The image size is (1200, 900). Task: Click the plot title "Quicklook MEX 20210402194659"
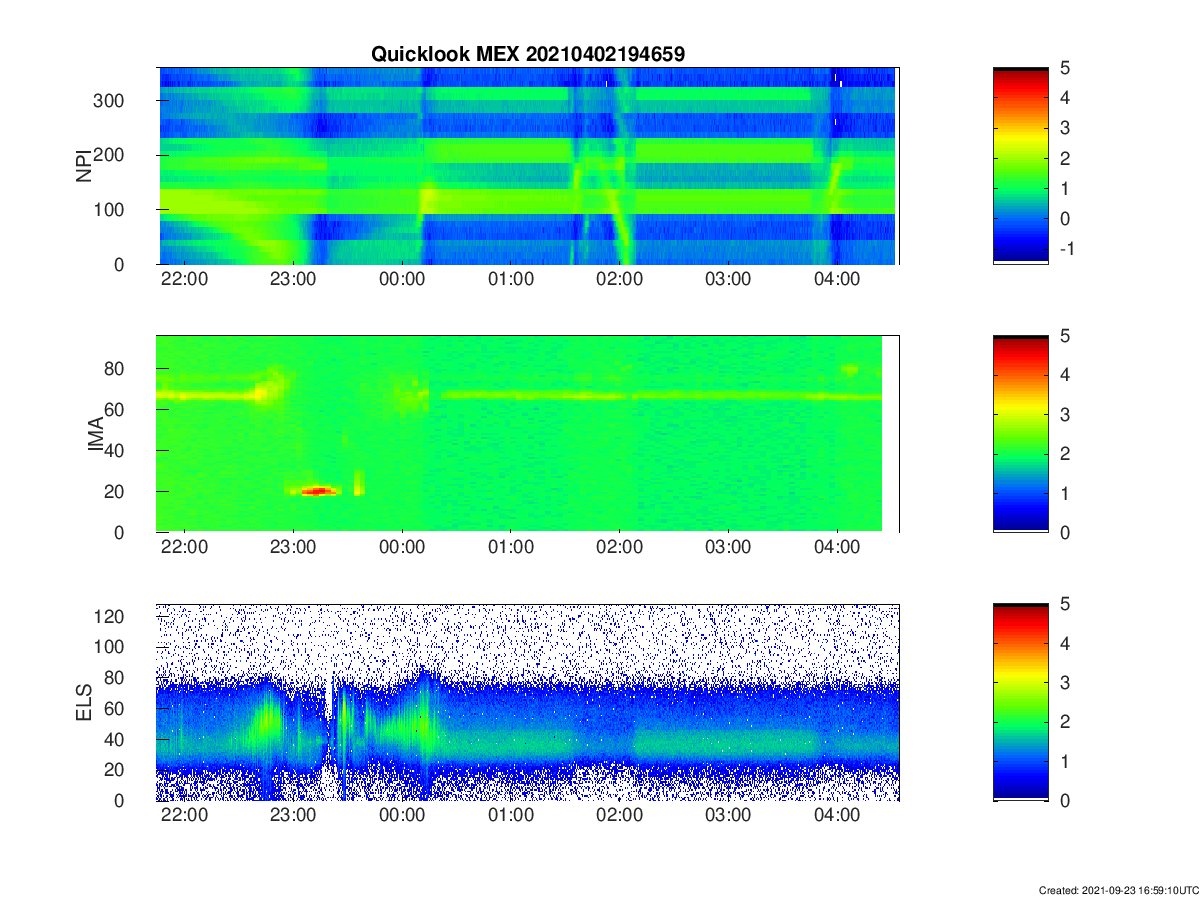(528, 55)
